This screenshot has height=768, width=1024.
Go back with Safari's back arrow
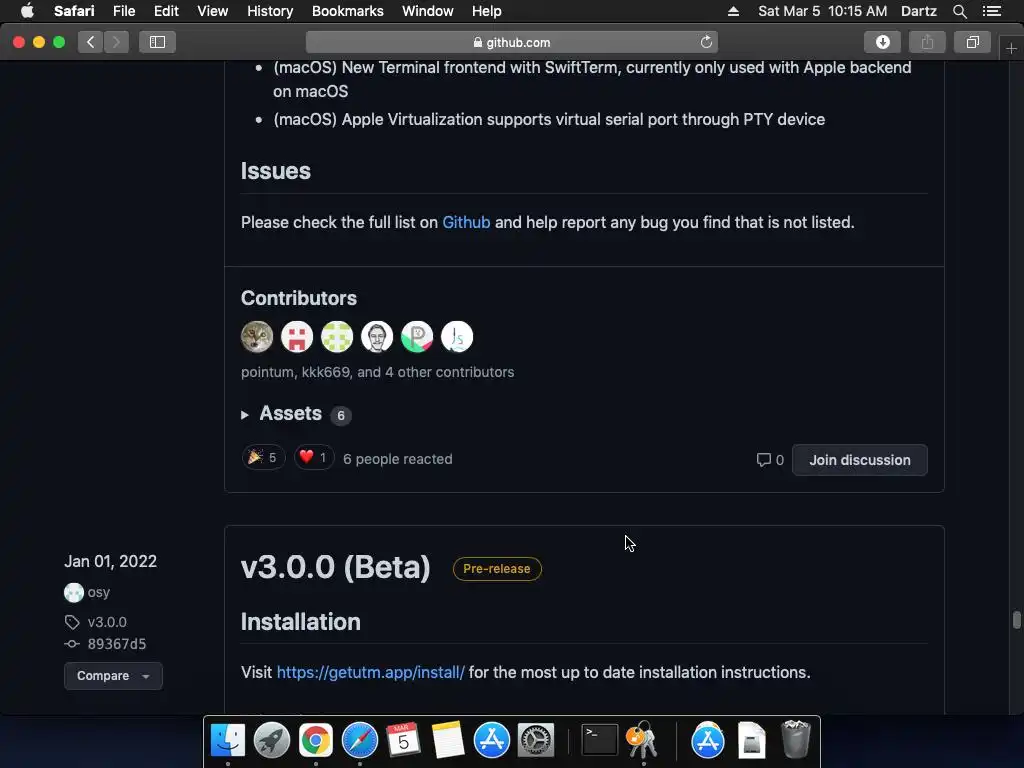91,42
